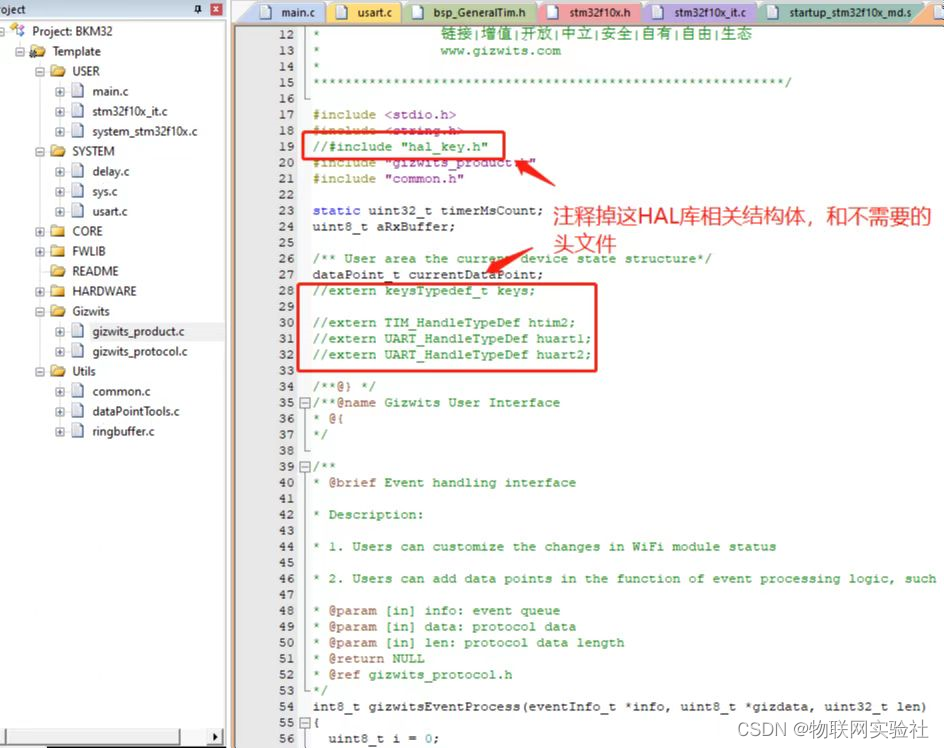Click the Template target folder icon

pos(38,51)
